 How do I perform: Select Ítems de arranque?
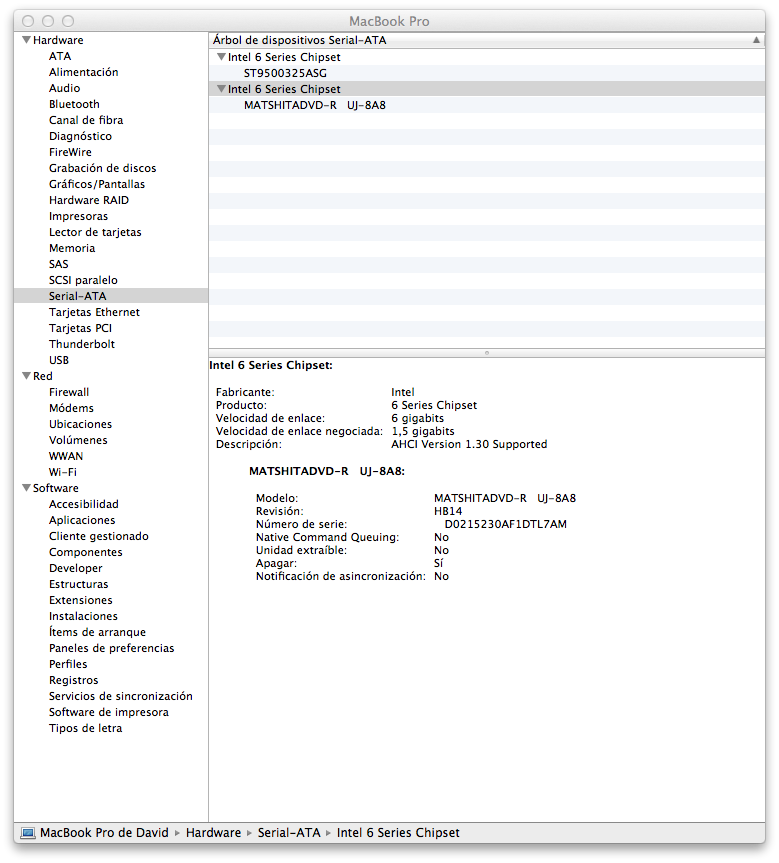click(97, 631)
